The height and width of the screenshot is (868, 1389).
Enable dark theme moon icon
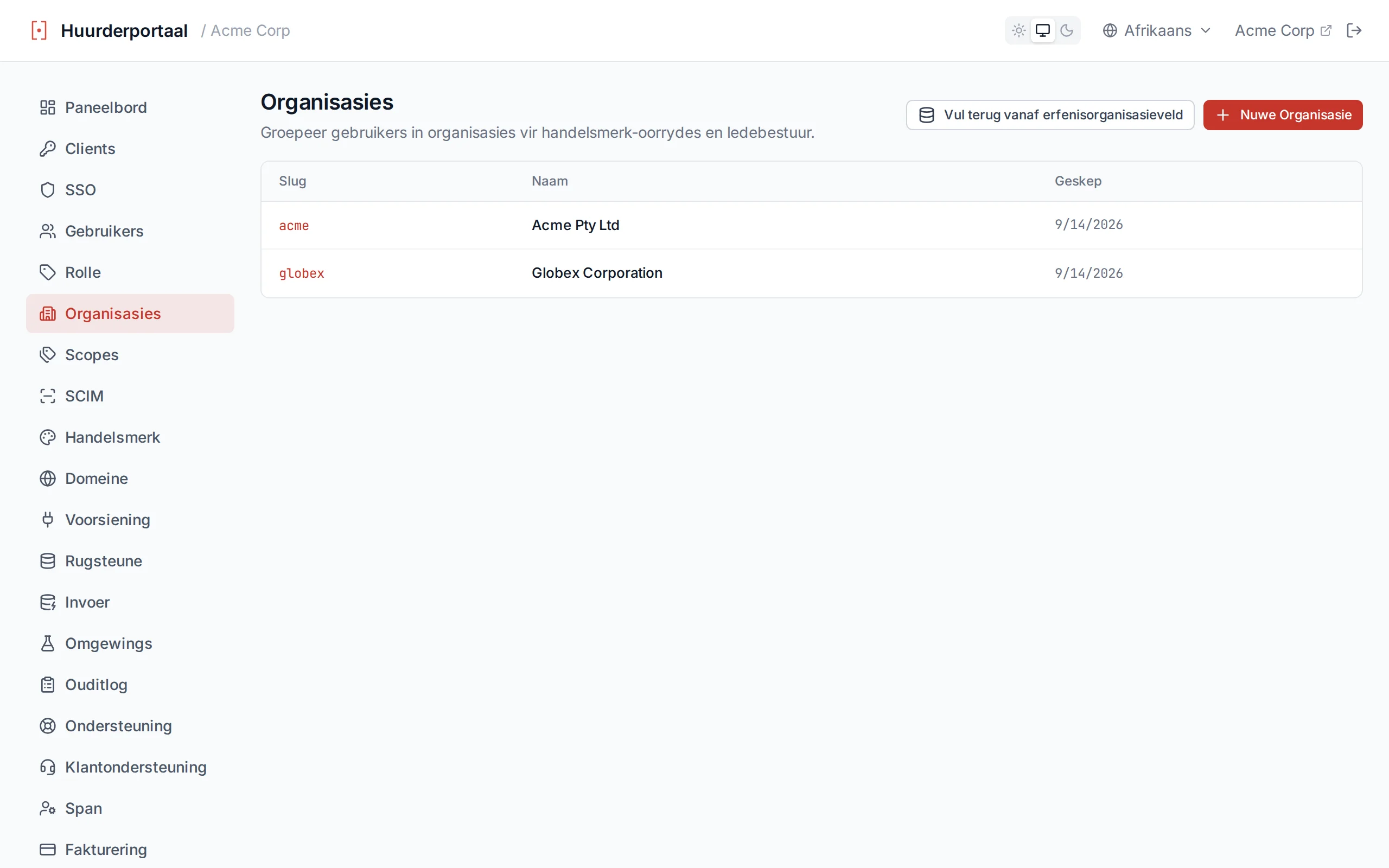point(1066,30)
